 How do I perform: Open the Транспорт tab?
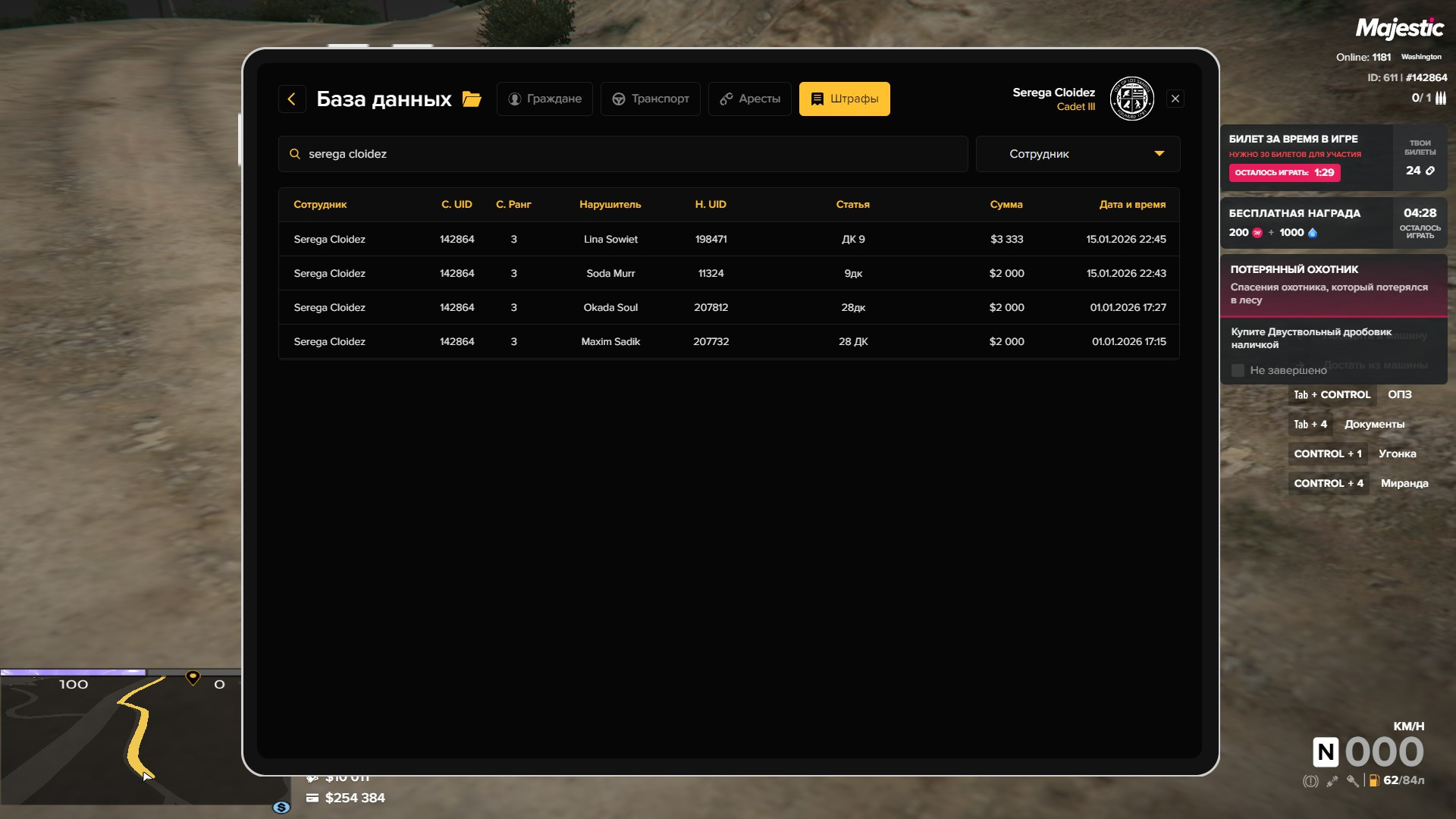coord(651,99)
